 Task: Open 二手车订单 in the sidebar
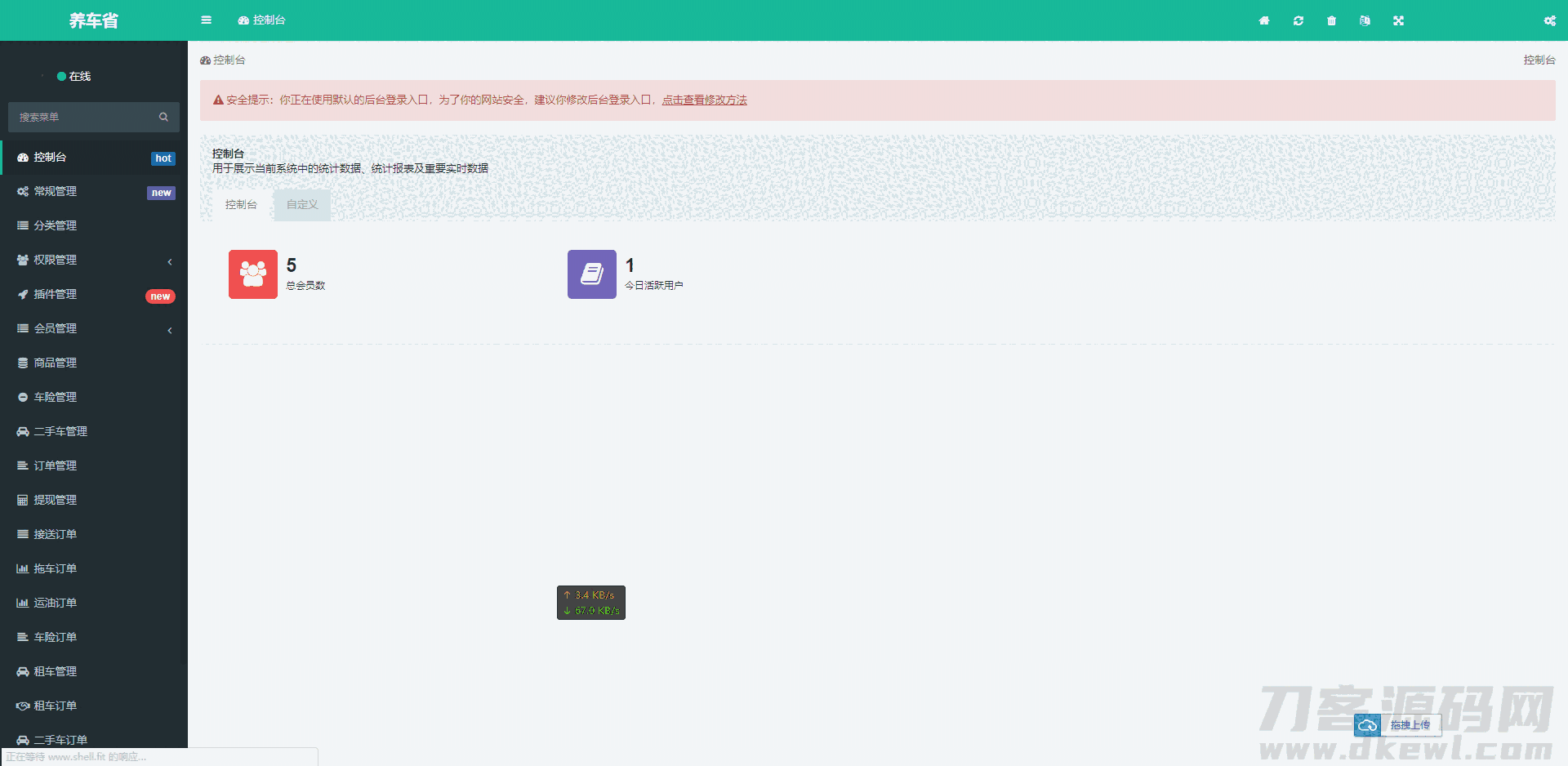(94, 738)
